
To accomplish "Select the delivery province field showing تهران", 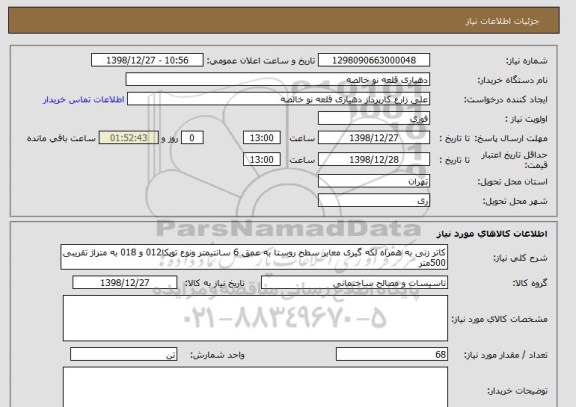I will [x=374, y=181].
